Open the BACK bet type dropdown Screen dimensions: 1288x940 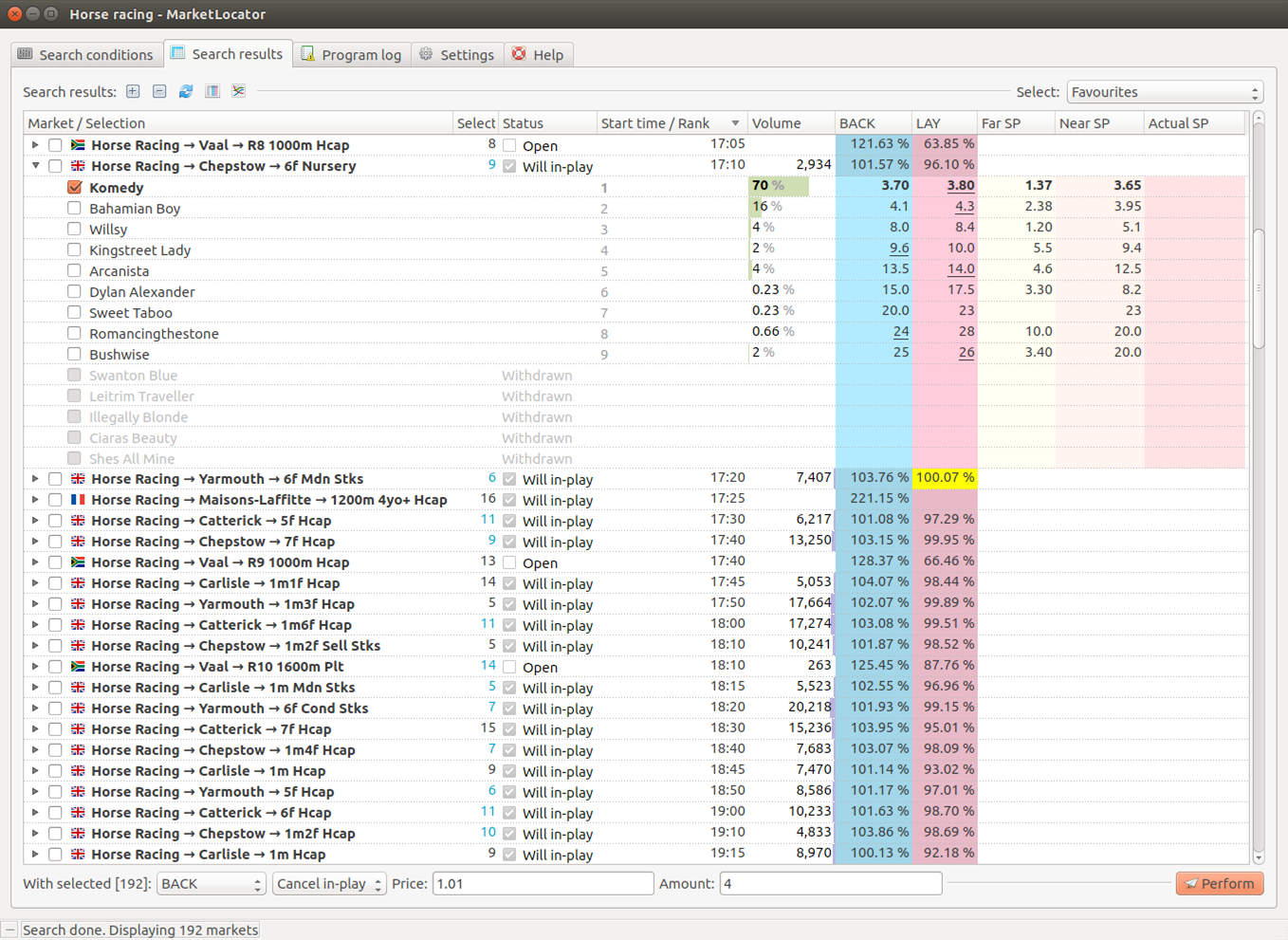tap(211, 883)
